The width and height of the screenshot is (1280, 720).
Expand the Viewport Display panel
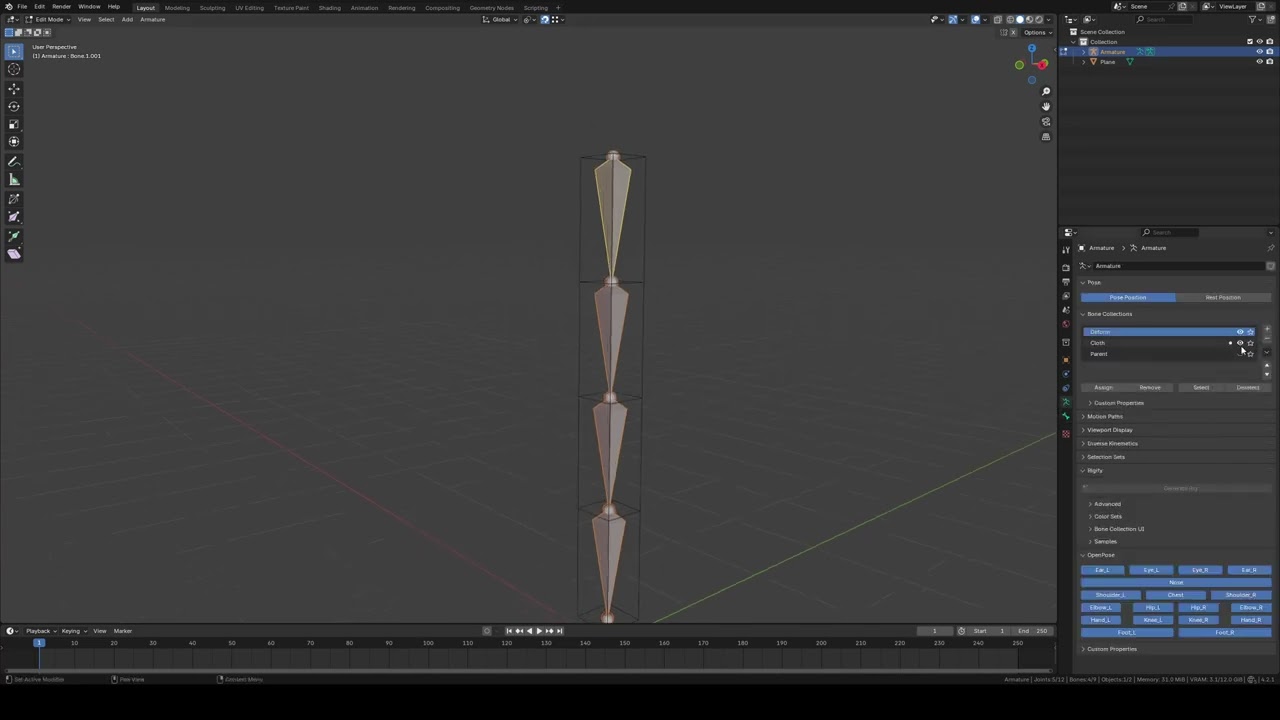click(1110, 430)
